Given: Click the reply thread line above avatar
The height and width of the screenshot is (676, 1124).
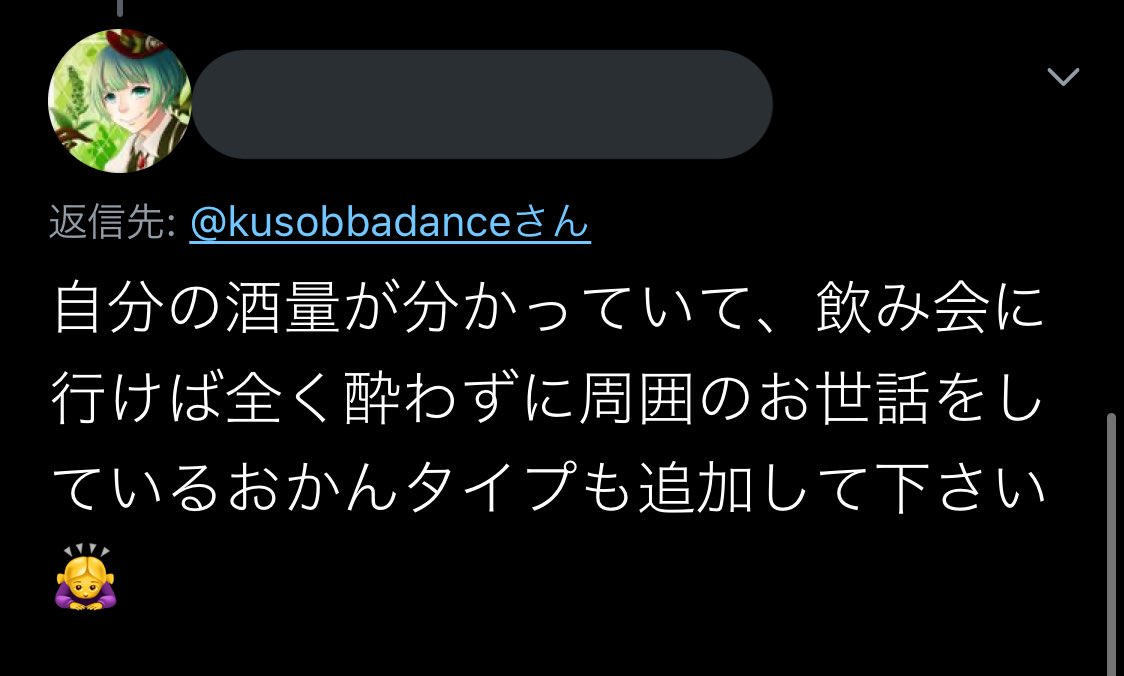Looking at the screenshot, I should click(120, 8).
